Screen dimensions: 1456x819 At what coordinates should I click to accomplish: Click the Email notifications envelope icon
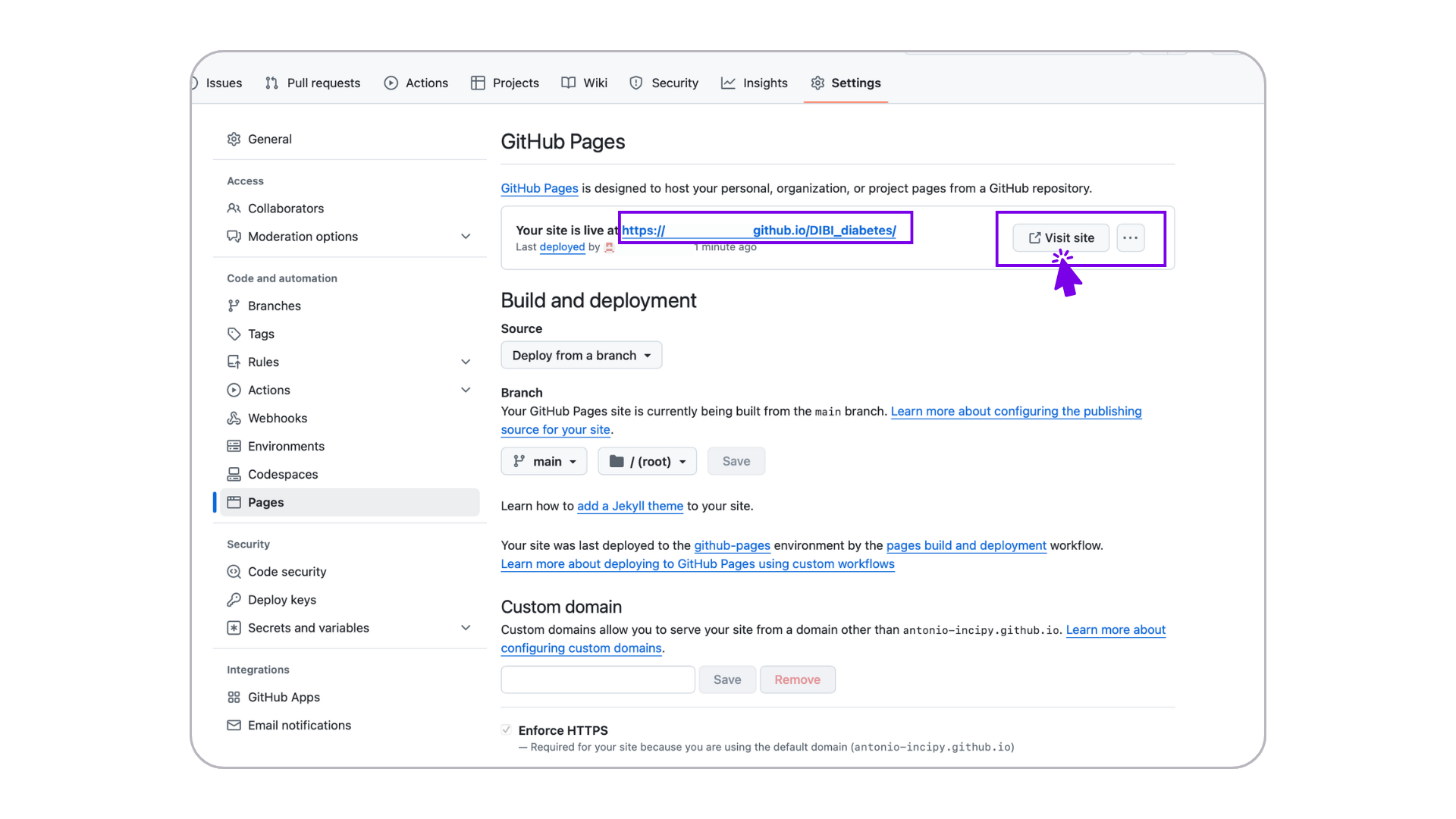pos(234,725)
